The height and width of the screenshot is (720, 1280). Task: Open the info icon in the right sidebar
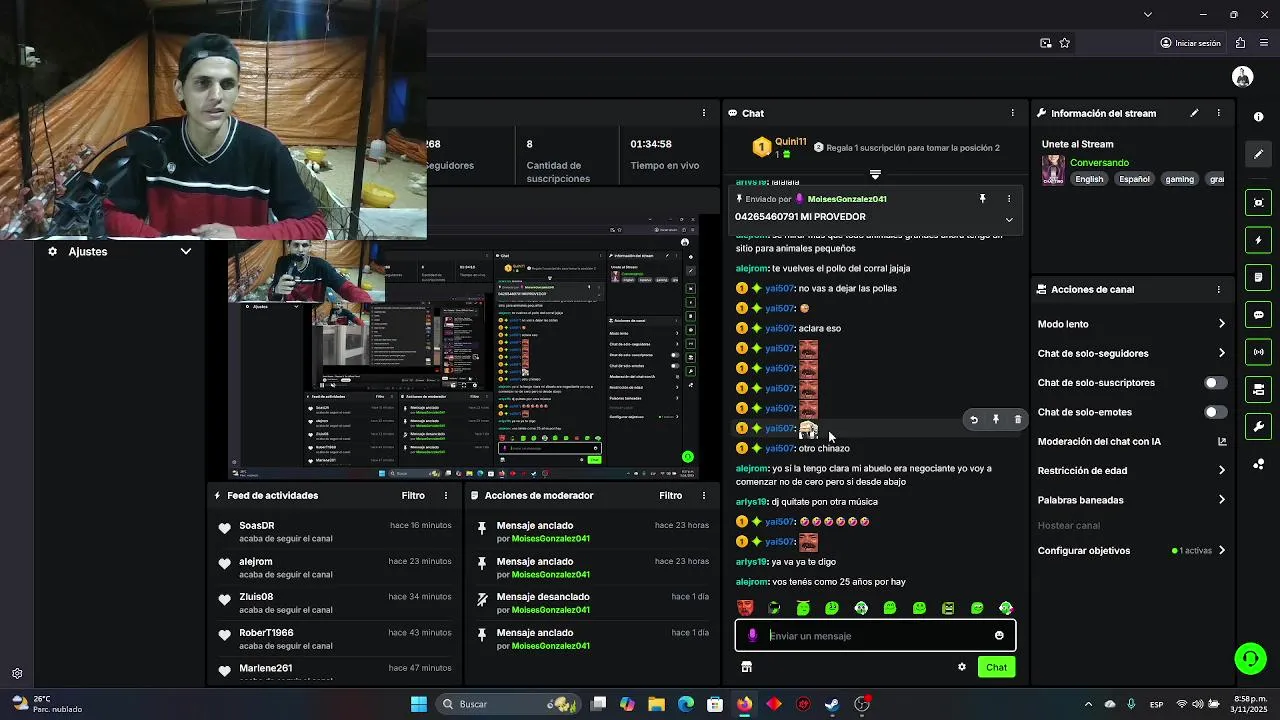[1258, 117]
